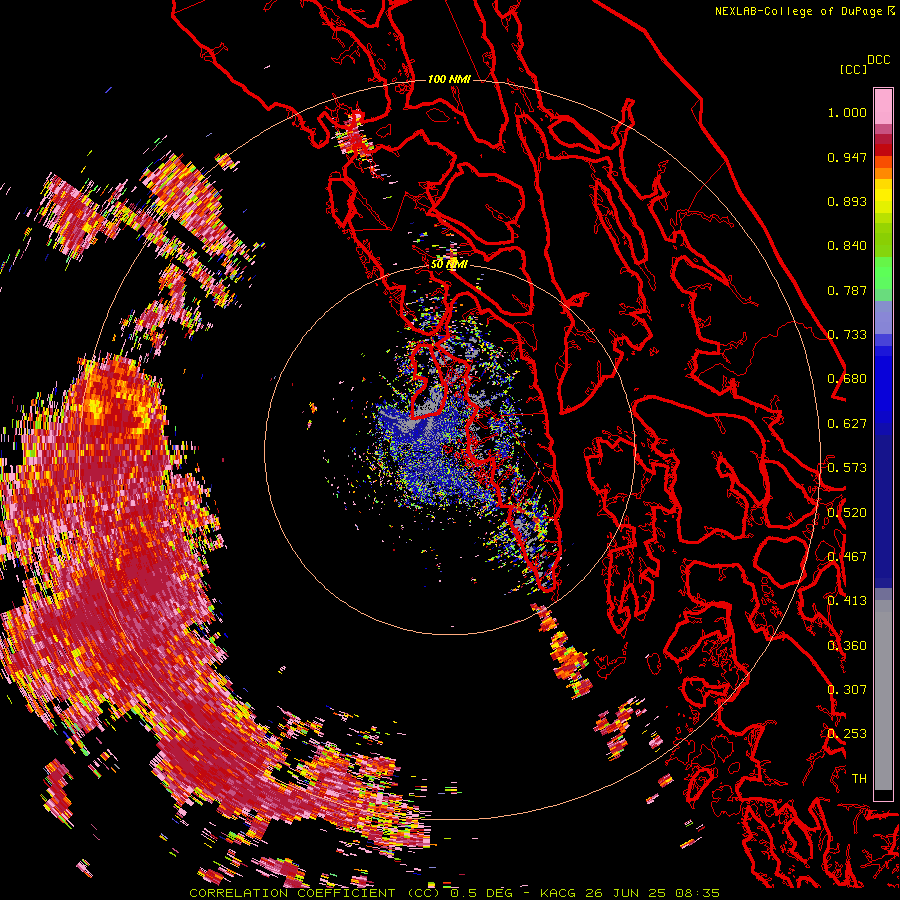Click the 0.520 scale value

[x=847, y=513]
